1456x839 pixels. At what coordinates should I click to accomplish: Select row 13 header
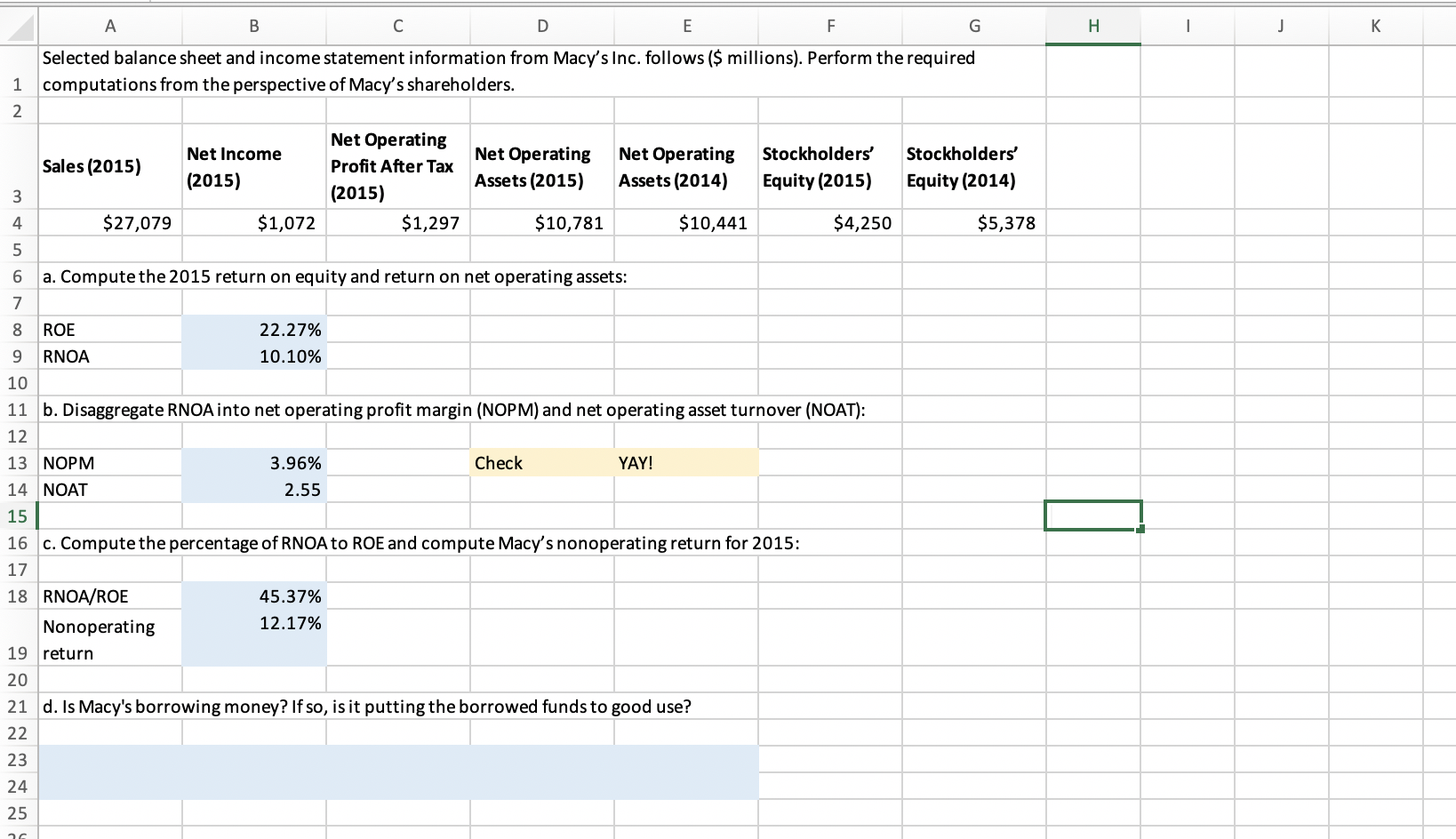[x=19, y=463]
